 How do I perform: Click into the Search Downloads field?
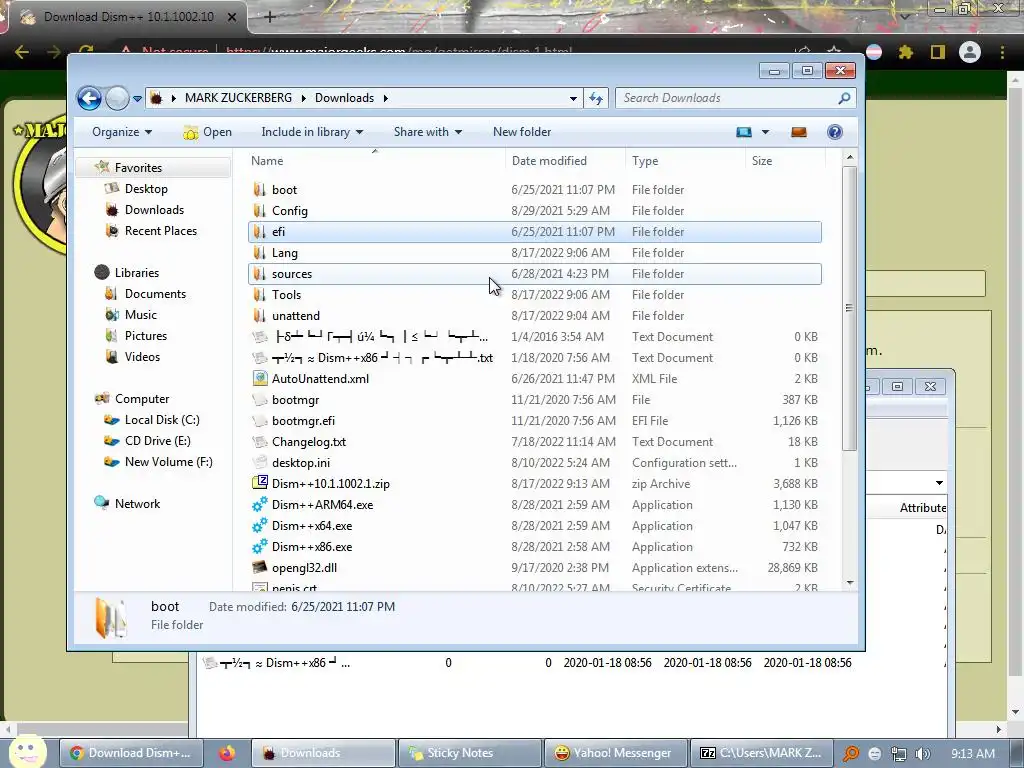click(735, 98)
